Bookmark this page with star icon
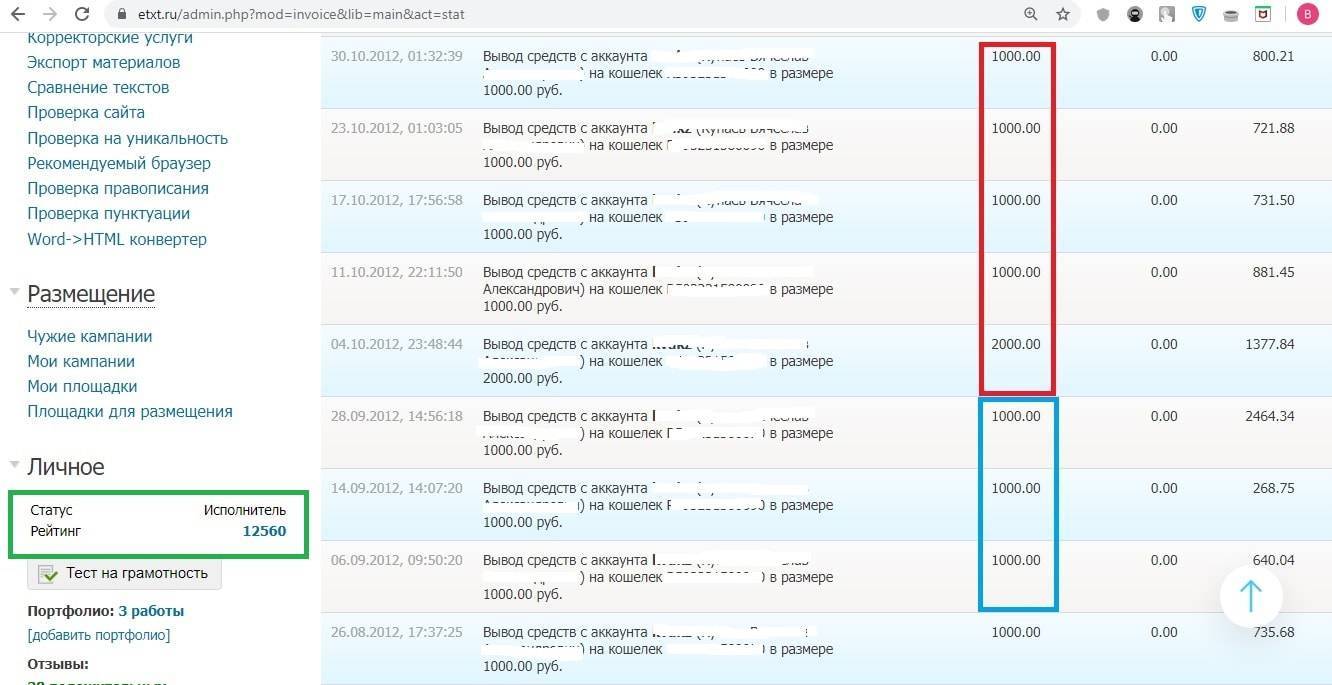Viewport: 1332px width, 685px height. point(1063,15)
